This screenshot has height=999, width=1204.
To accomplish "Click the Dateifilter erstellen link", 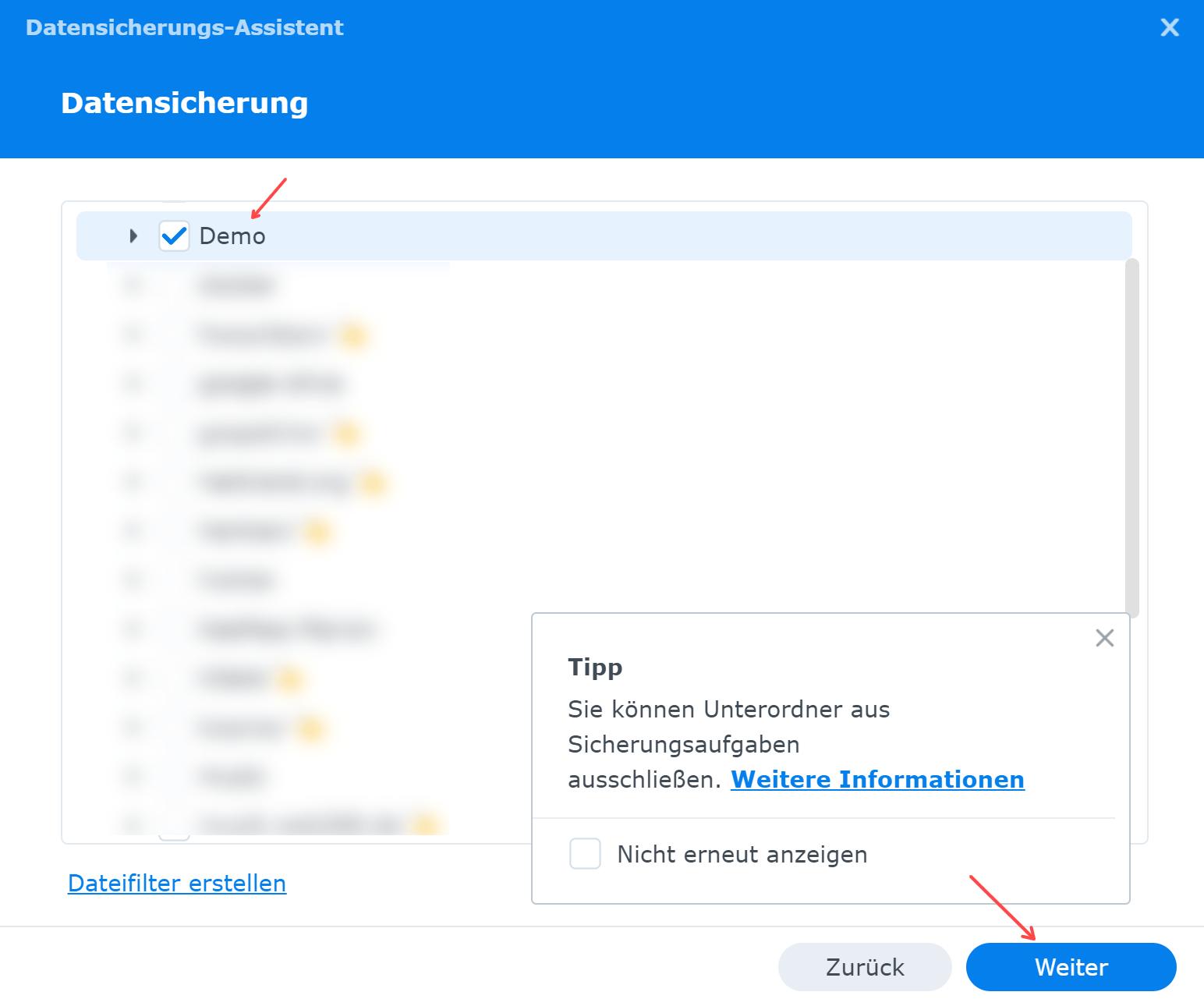I will [x=177, y=884].
